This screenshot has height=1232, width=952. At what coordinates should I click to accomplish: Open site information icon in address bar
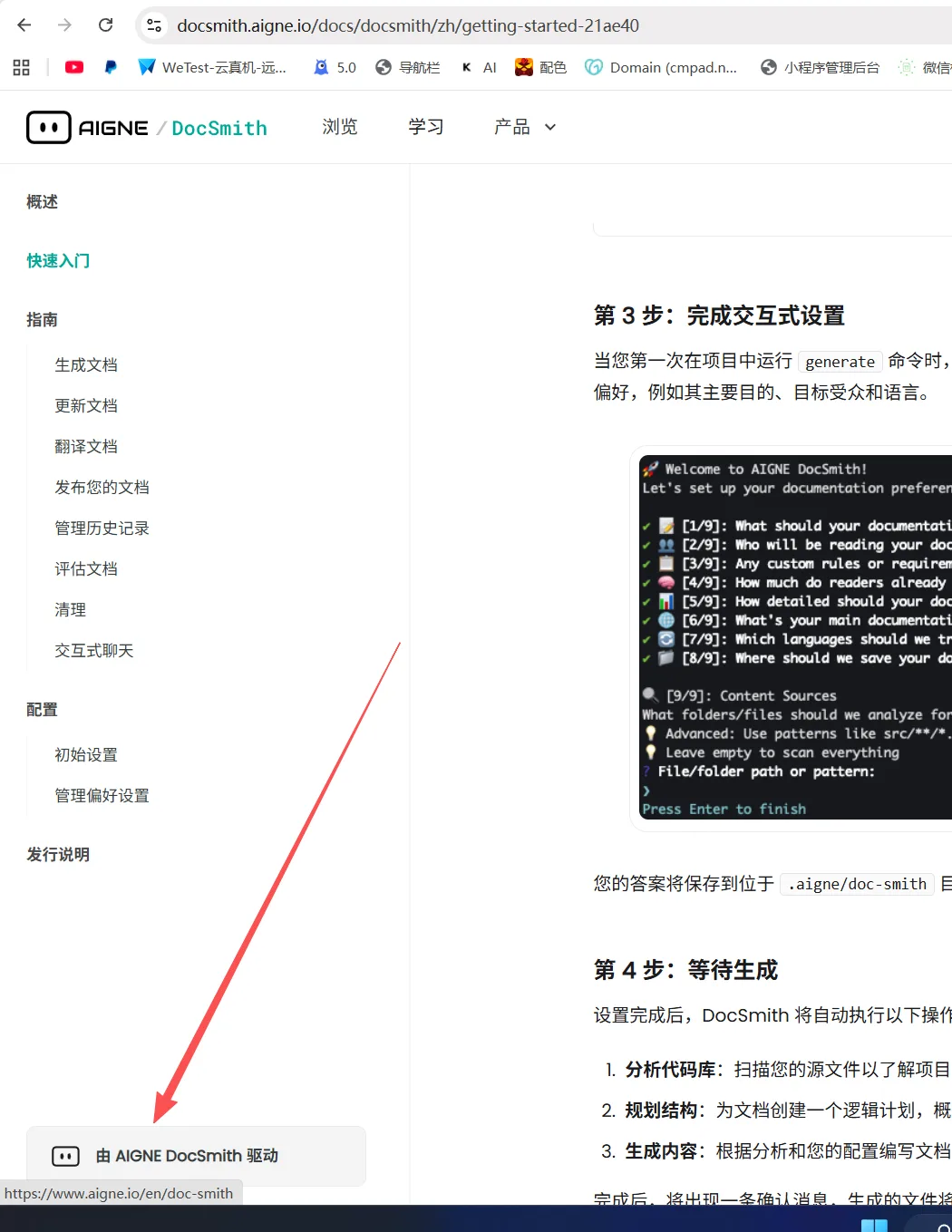pos(154,25)
